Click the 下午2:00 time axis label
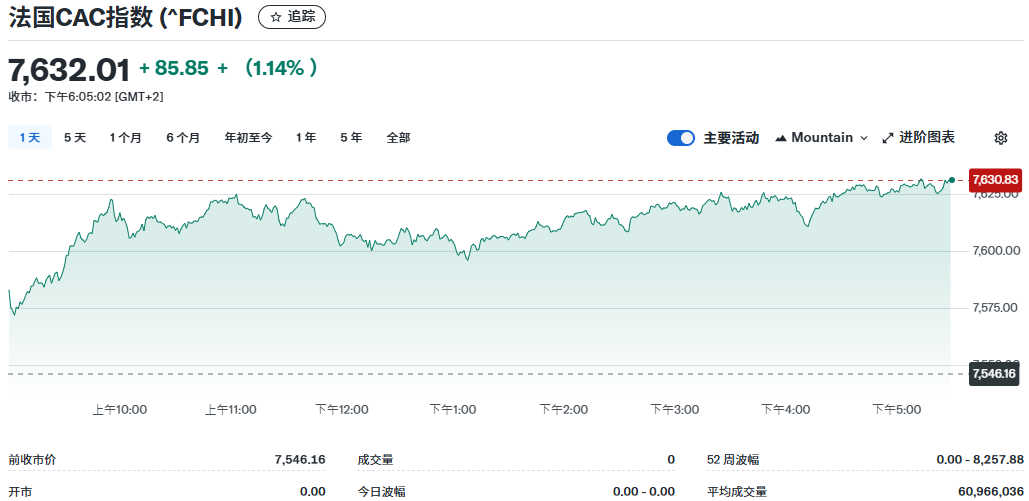 point(564,410)
